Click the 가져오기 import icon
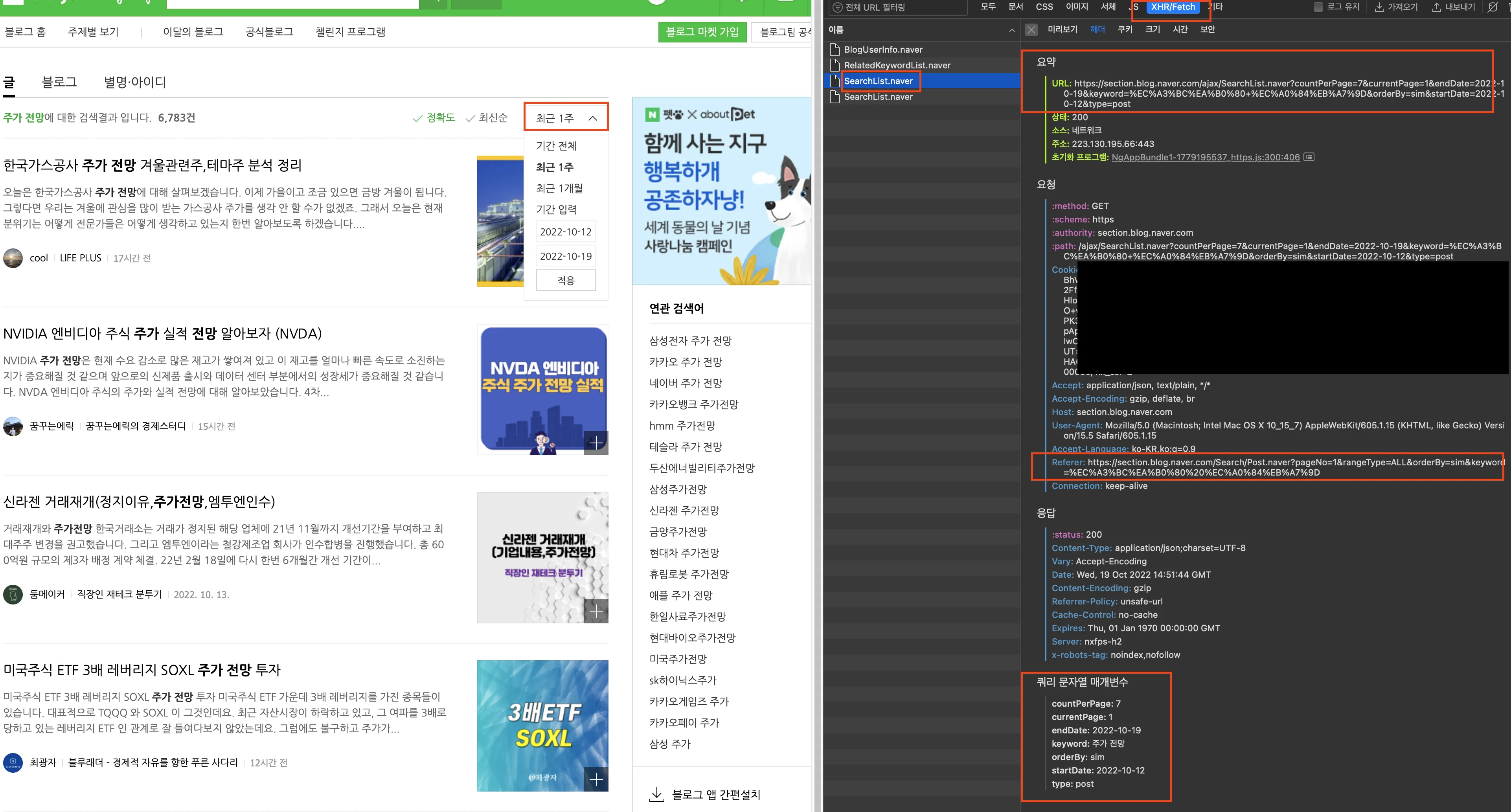The width and height of the screenshot is (1511, 812). pos(1379,7)
